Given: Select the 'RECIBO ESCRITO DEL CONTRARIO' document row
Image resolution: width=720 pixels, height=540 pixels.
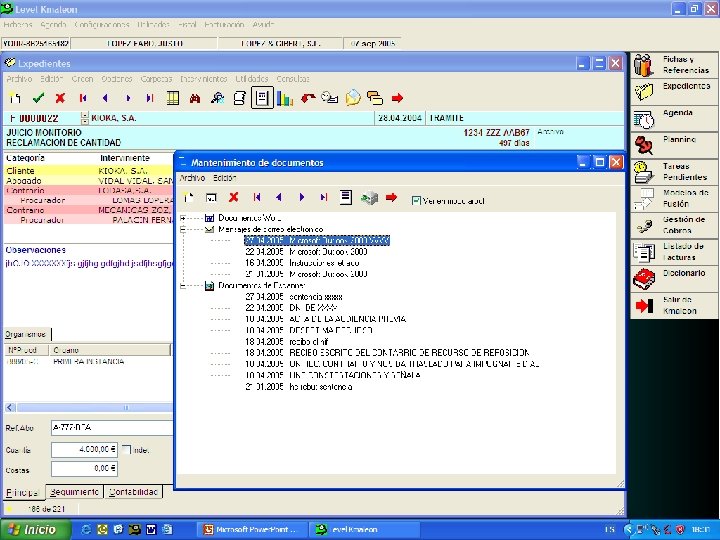Looking at the screenshot, I should click(x=387, y=353).
